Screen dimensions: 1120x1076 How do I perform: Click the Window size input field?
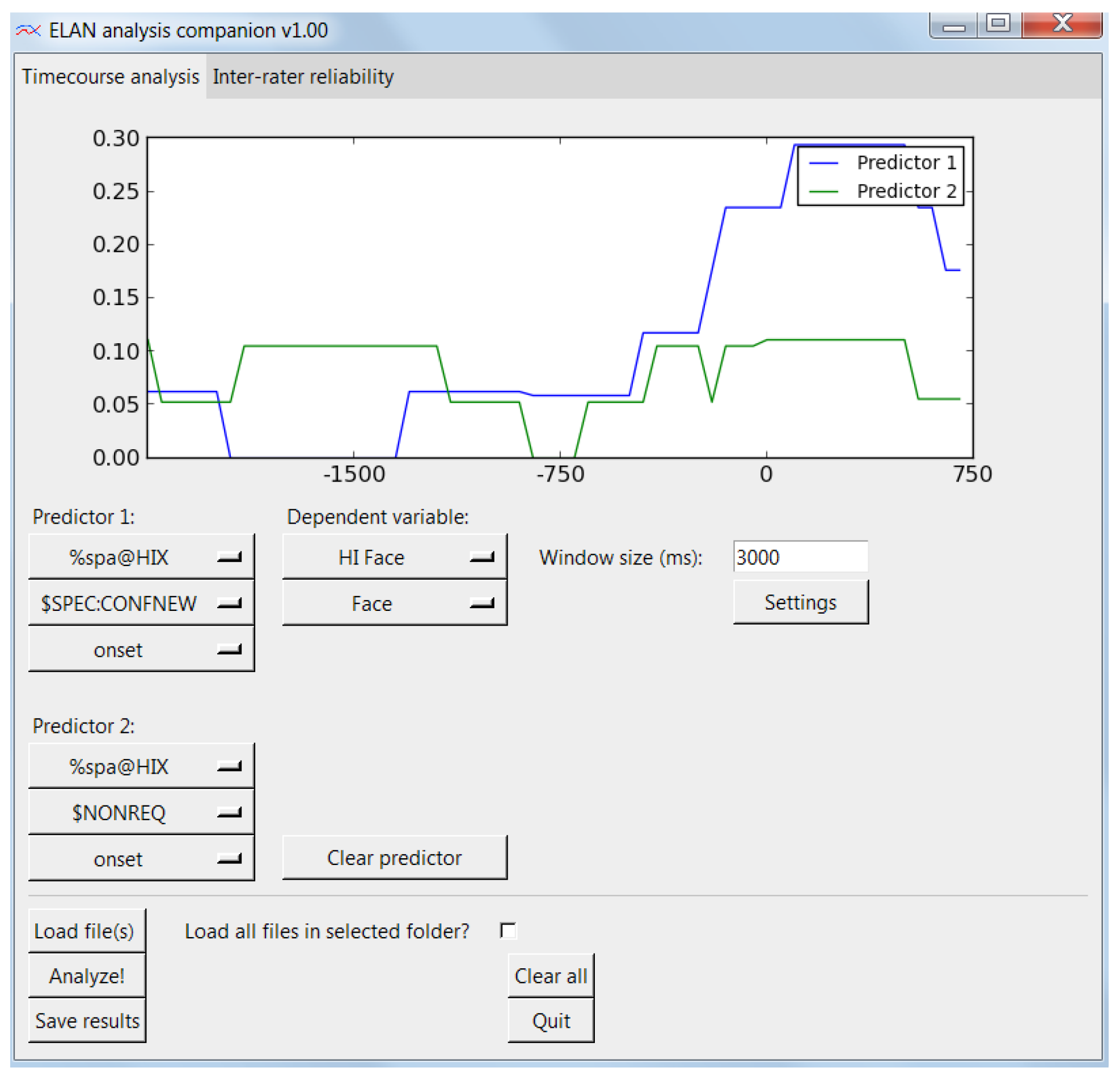tap(800, 557)
